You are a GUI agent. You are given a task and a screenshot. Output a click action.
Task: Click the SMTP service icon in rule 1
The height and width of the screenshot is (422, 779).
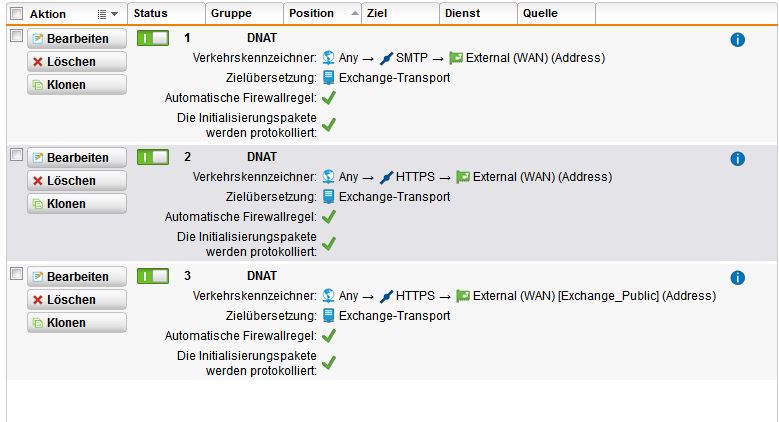click(386, 58)
